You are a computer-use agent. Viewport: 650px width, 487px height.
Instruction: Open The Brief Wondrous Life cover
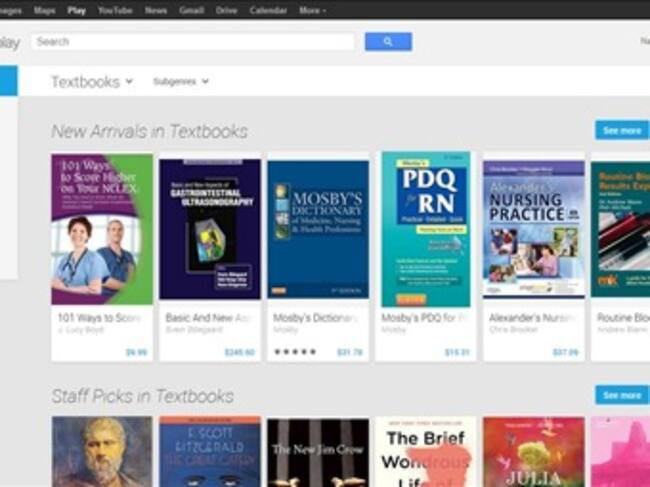click(426, 452)
